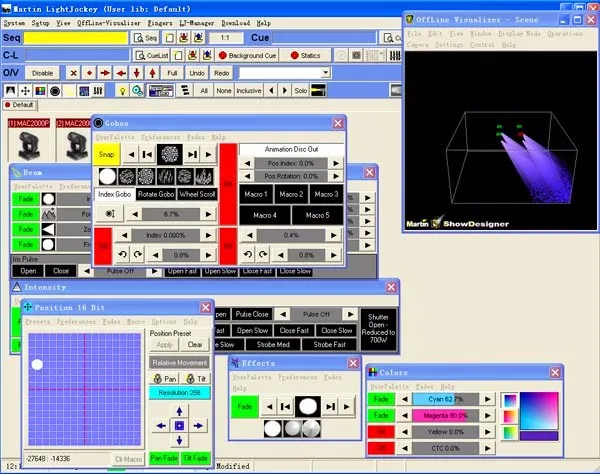The height and width of the screenshot is (474, 600).
Task: Click the gobo wheel first-position button
Action: 147,154
